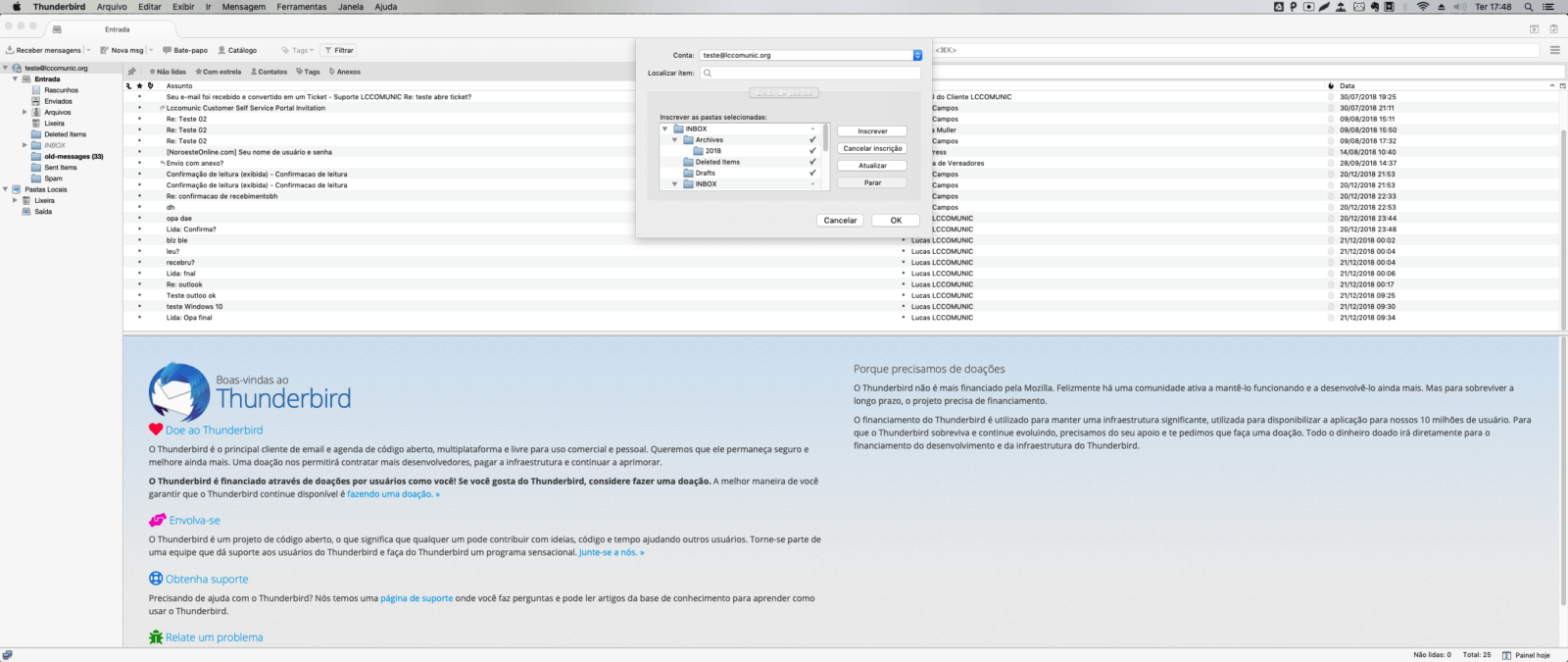Sort by the star column header
This screenshot has height=662, width=1568.
(139, 85)
